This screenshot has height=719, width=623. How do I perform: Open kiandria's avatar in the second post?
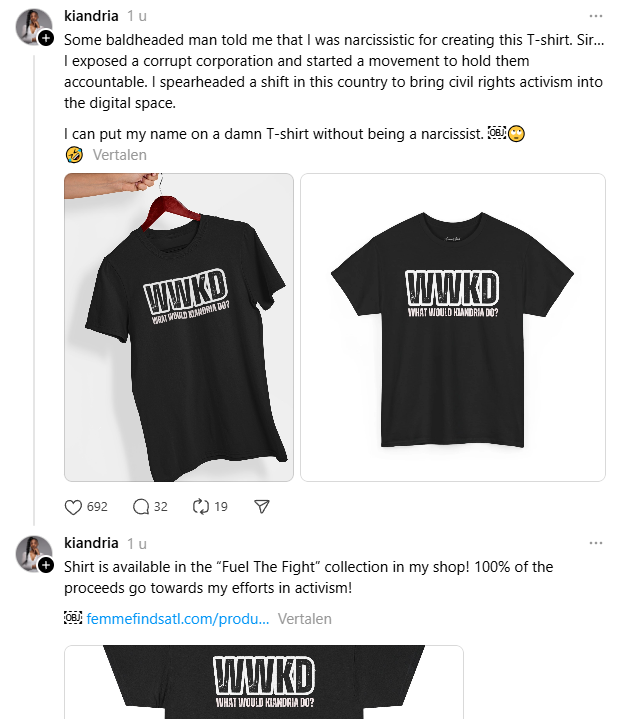point(33,553)
